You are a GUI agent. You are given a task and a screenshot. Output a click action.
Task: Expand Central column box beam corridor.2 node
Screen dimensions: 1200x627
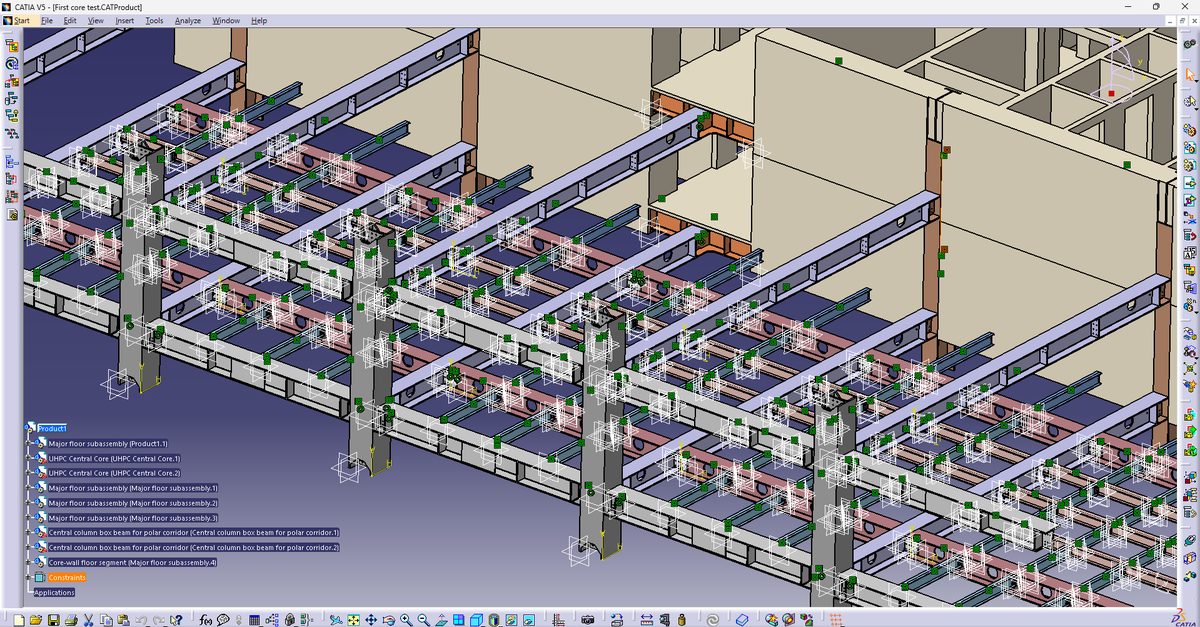pyautogui.click(x=30, y=548)
